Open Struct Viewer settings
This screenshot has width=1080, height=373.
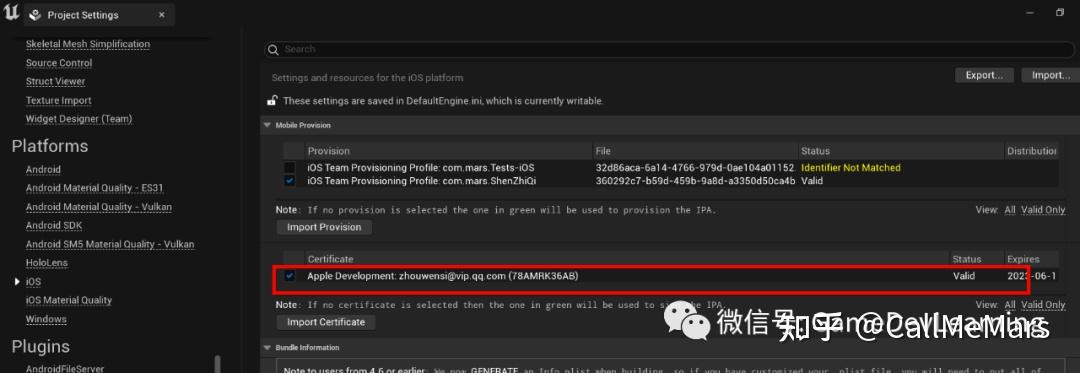(55, 81)
